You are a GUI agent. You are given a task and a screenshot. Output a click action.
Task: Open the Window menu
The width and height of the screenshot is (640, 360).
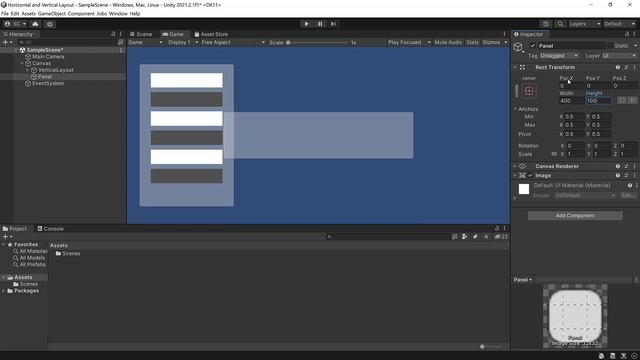118,13
